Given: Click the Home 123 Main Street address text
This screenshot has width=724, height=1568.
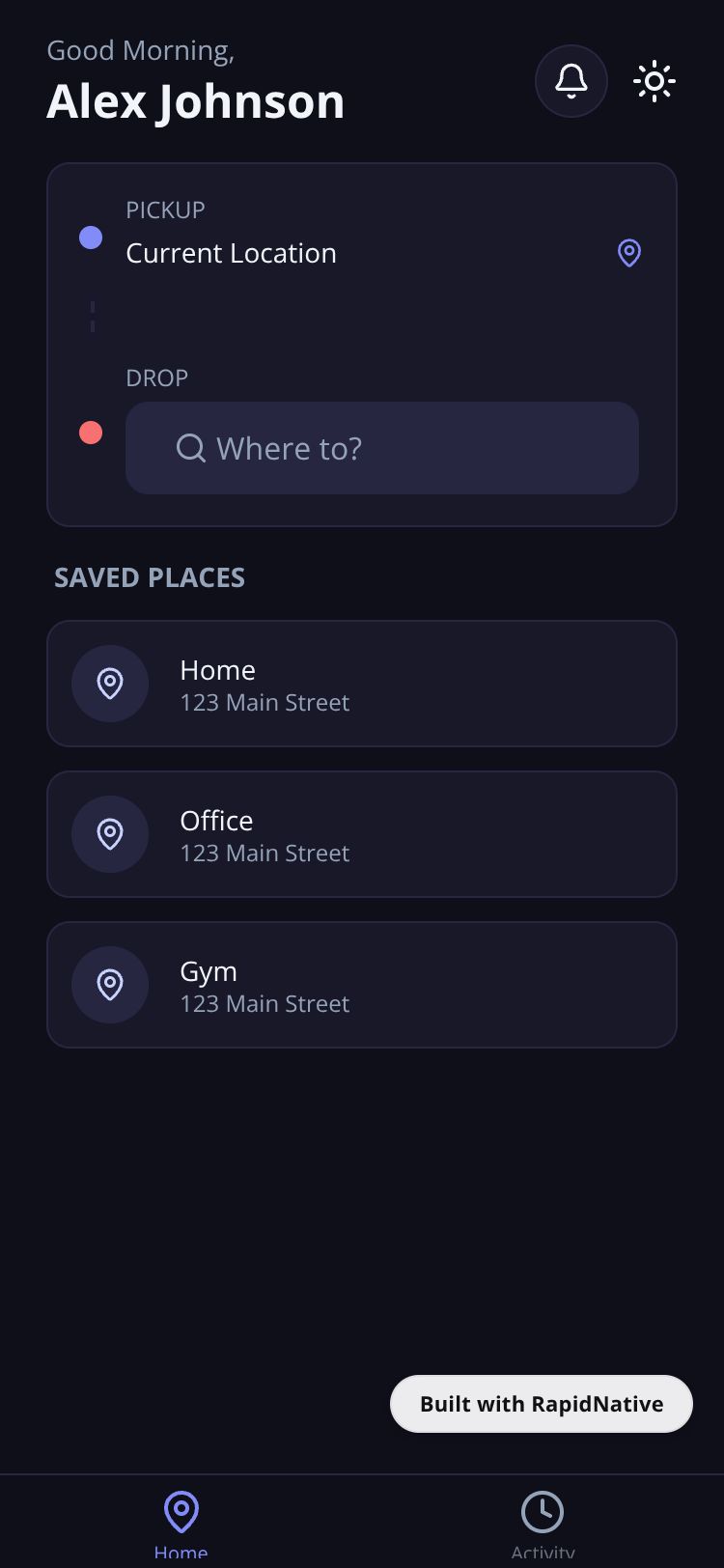Looking at the screenshot, I should point(265,703).
